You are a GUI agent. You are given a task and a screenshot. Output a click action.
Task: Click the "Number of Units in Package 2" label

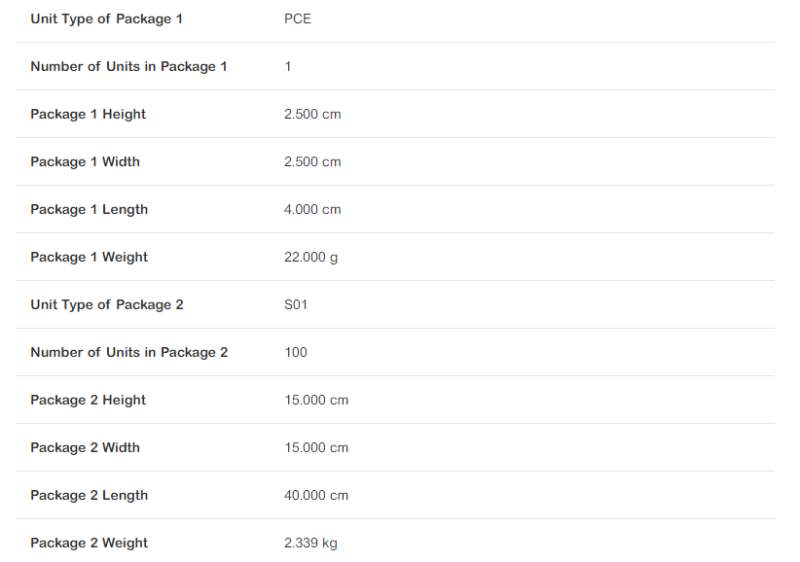click(129, 352)
